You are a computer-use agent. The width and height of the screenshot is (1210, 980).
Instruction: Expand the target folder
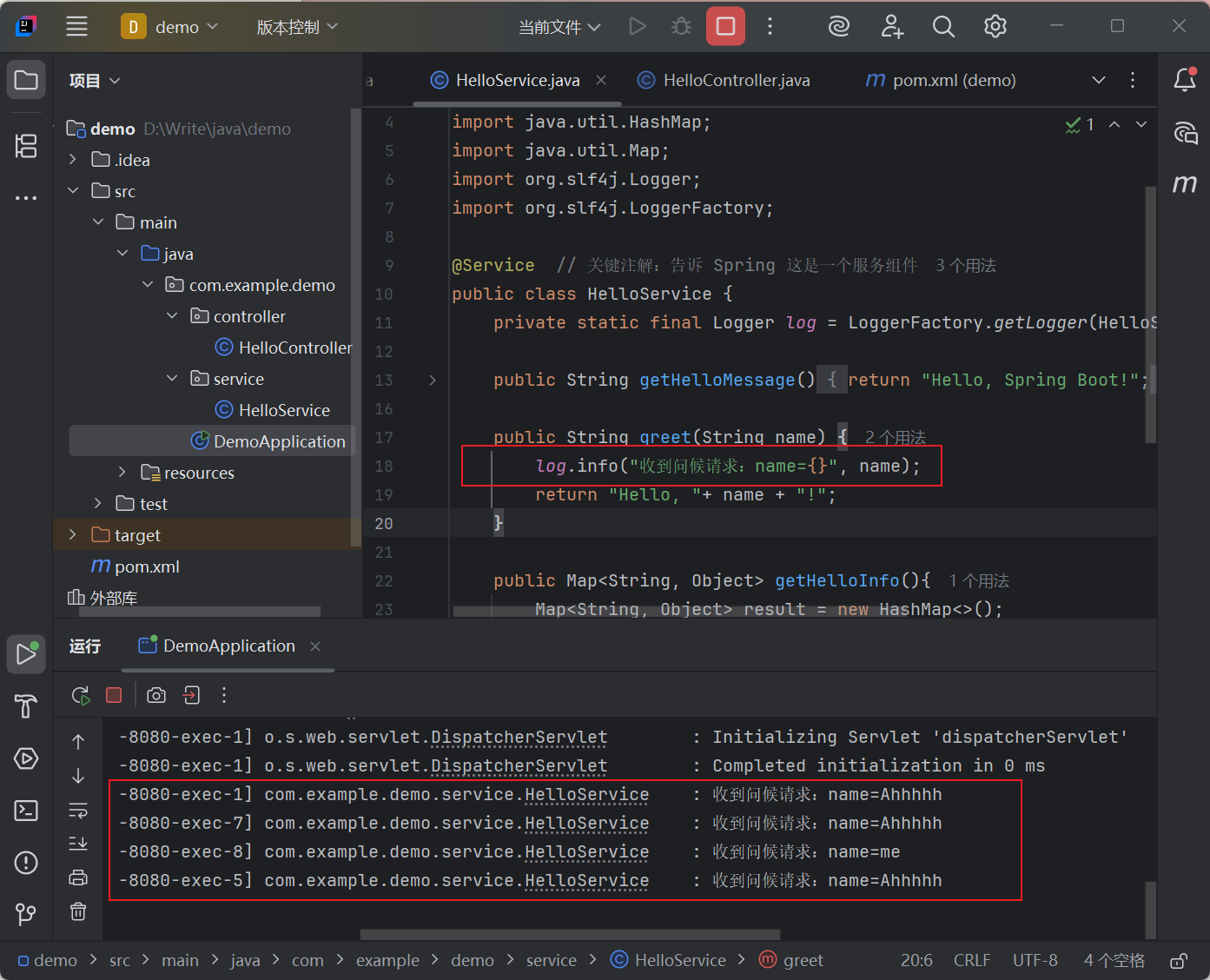(x=73, y=535)
